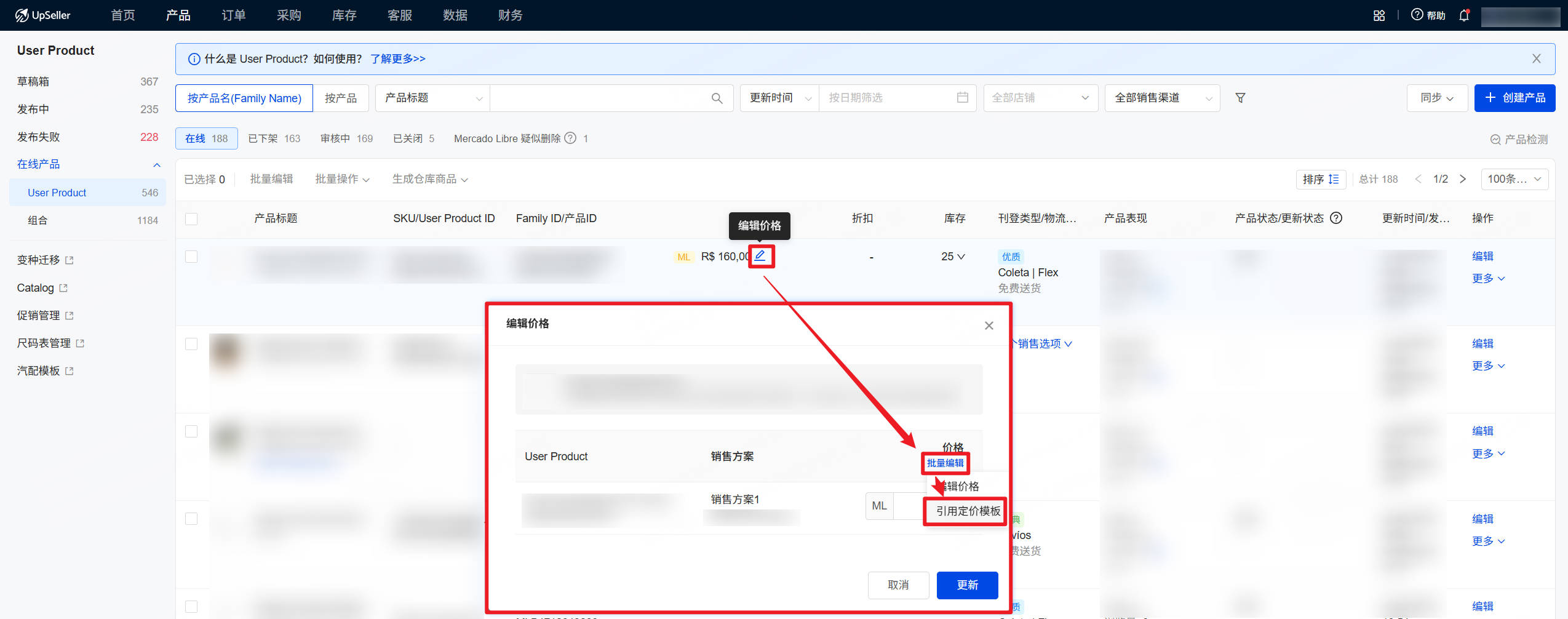This screenshot has height=619, width=1568.
Task: Open the 100条 page-size dropdown
Action: [x=1514, y=179]
